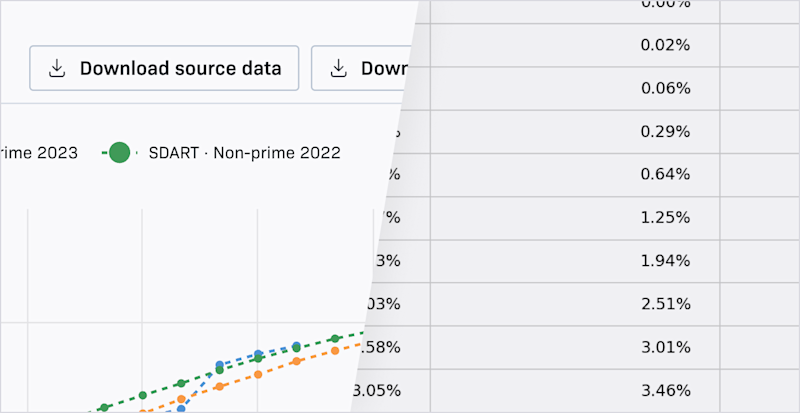Select the cell with value 1.94%
This screenshot has height=413, width=800.
575,262
